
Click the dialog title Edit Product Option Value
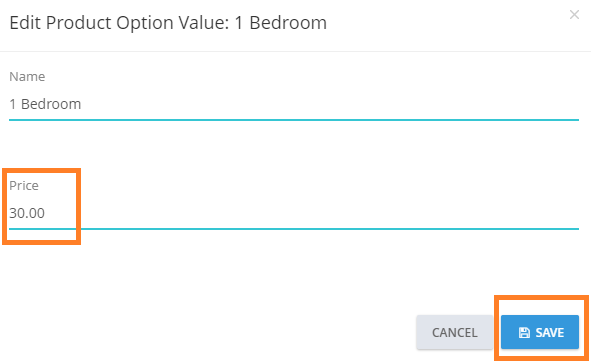(168, 23)
